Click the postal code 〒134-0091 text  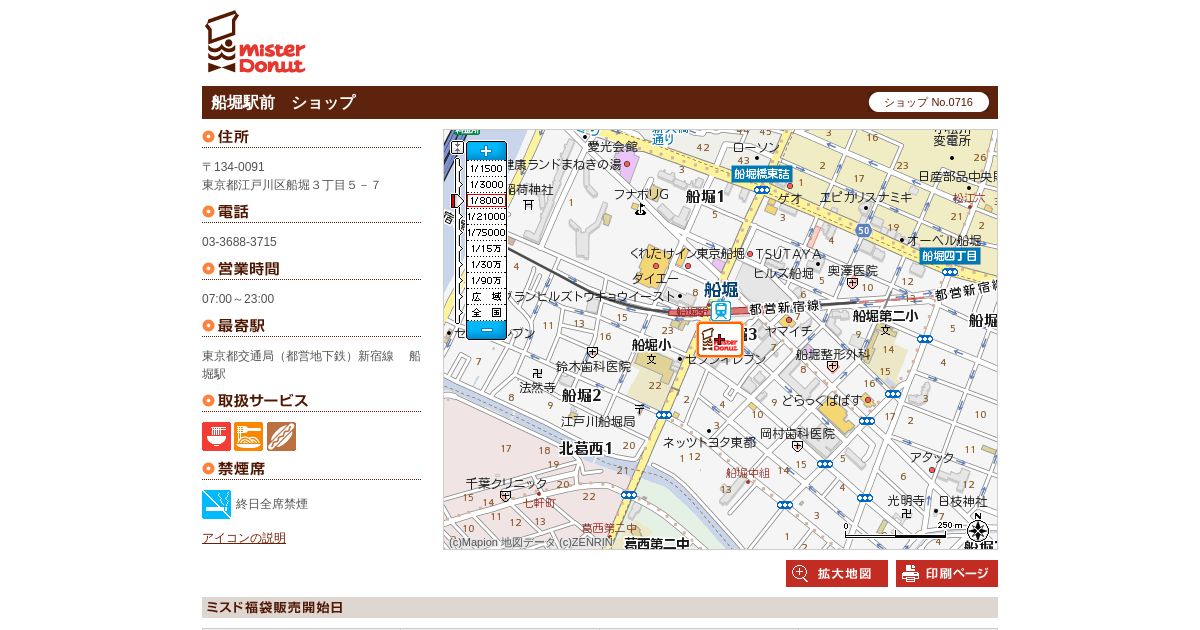pos(233,167)
